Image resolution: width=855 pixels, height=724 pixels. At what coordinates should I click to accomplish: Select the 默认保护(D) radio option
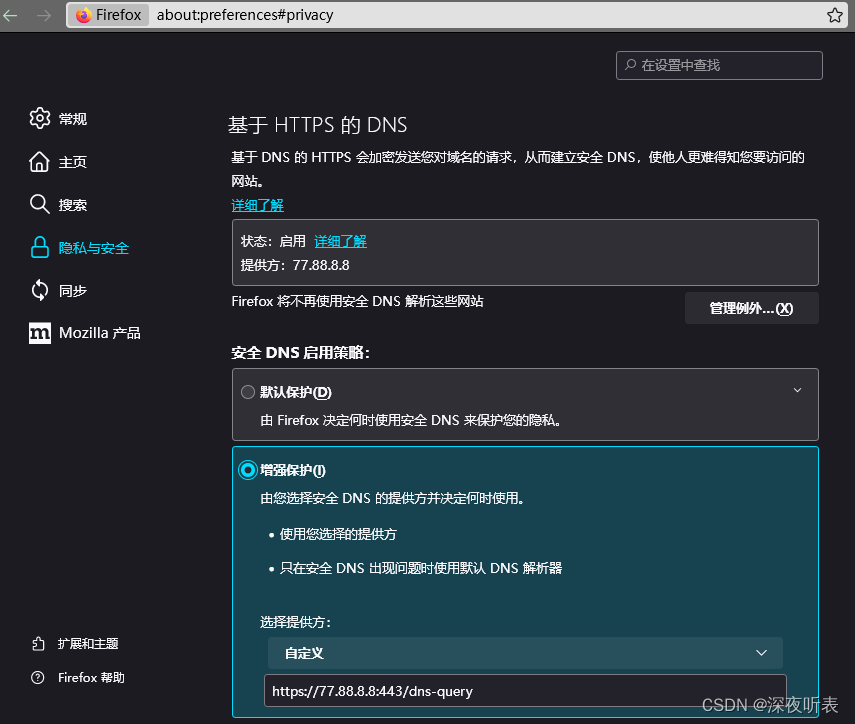tap(248, 392)
